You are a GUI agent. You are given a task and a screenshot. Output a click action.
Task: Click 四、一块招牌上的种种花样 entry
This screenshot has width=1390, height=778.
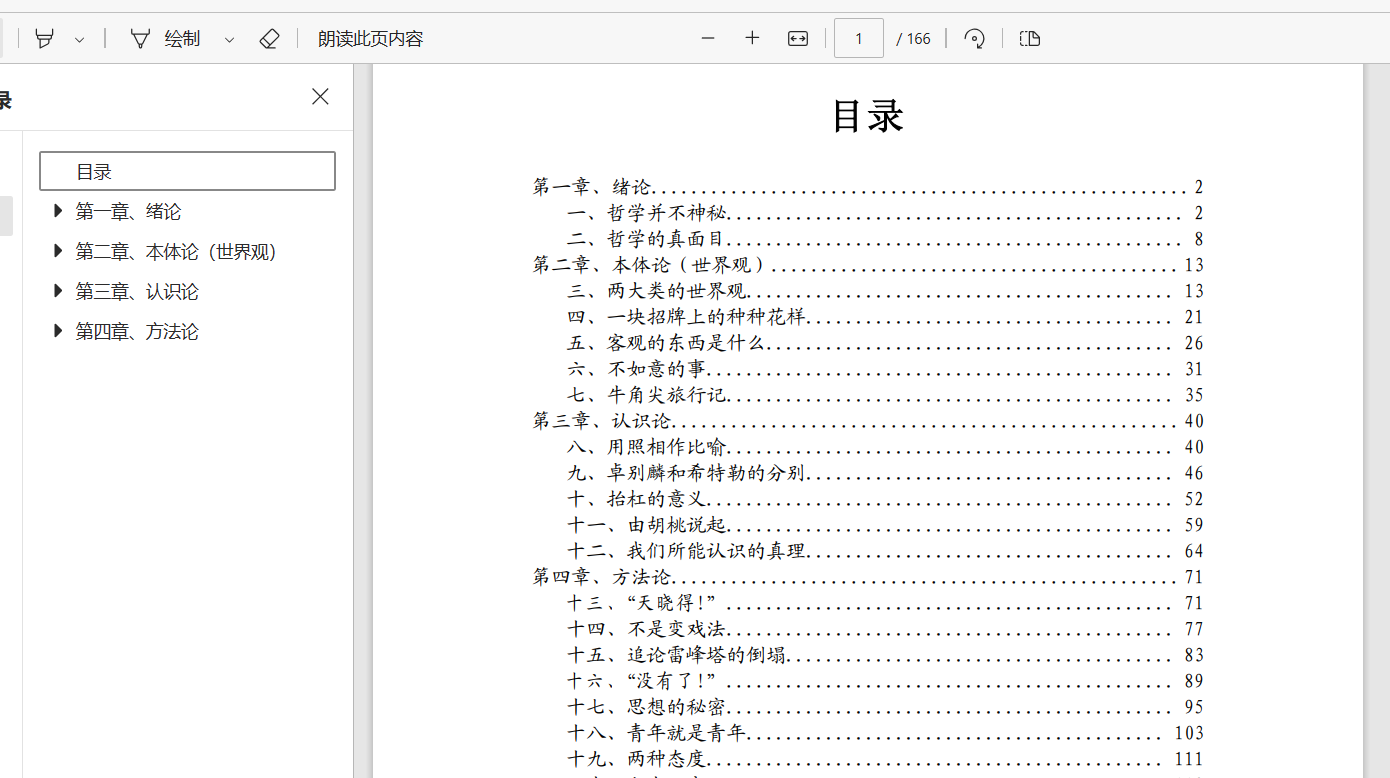[885, 317]
